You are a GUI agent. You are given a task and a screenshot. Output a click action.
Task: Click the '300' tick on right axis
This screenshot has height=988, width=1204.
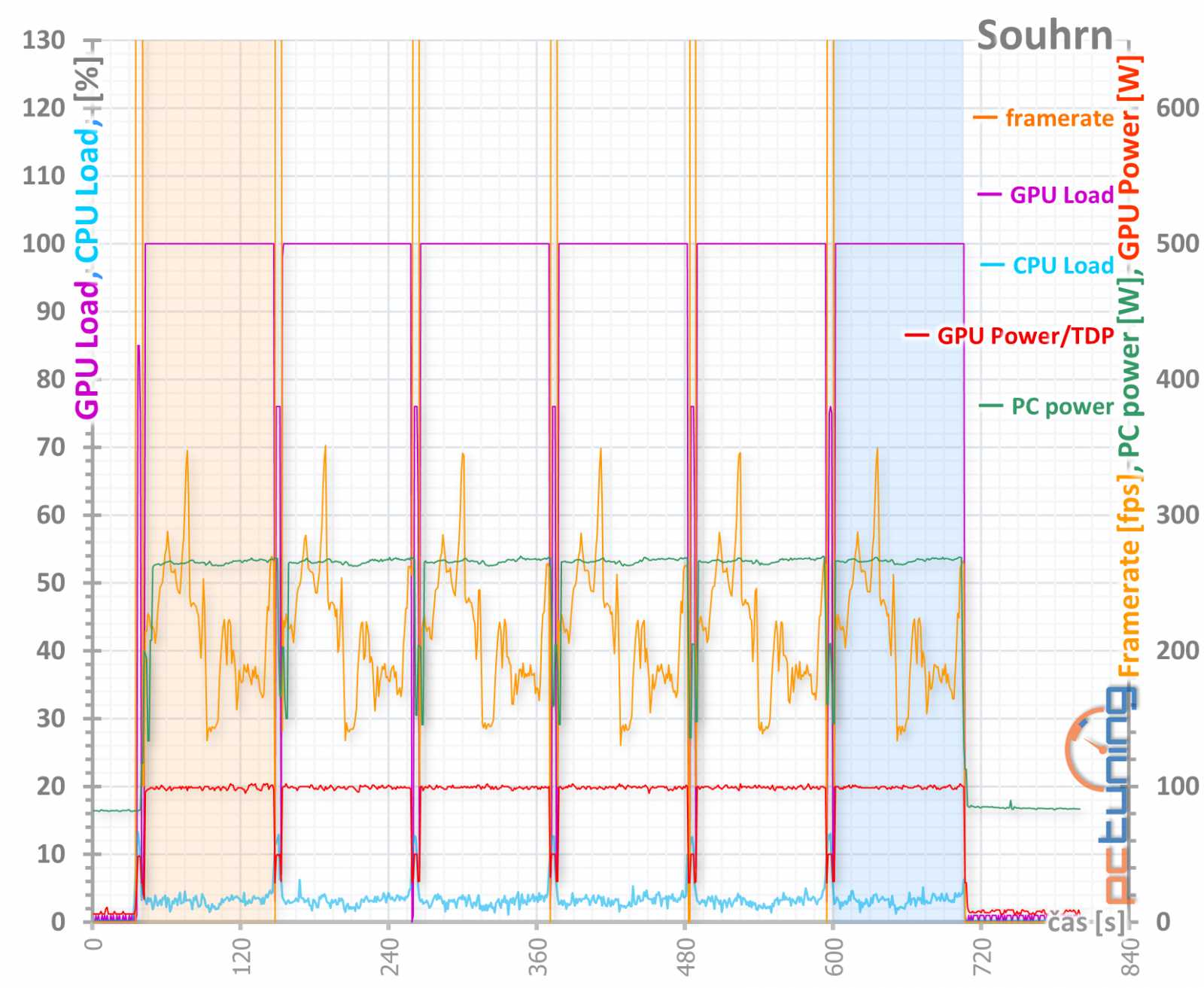tap(1178, 515)
